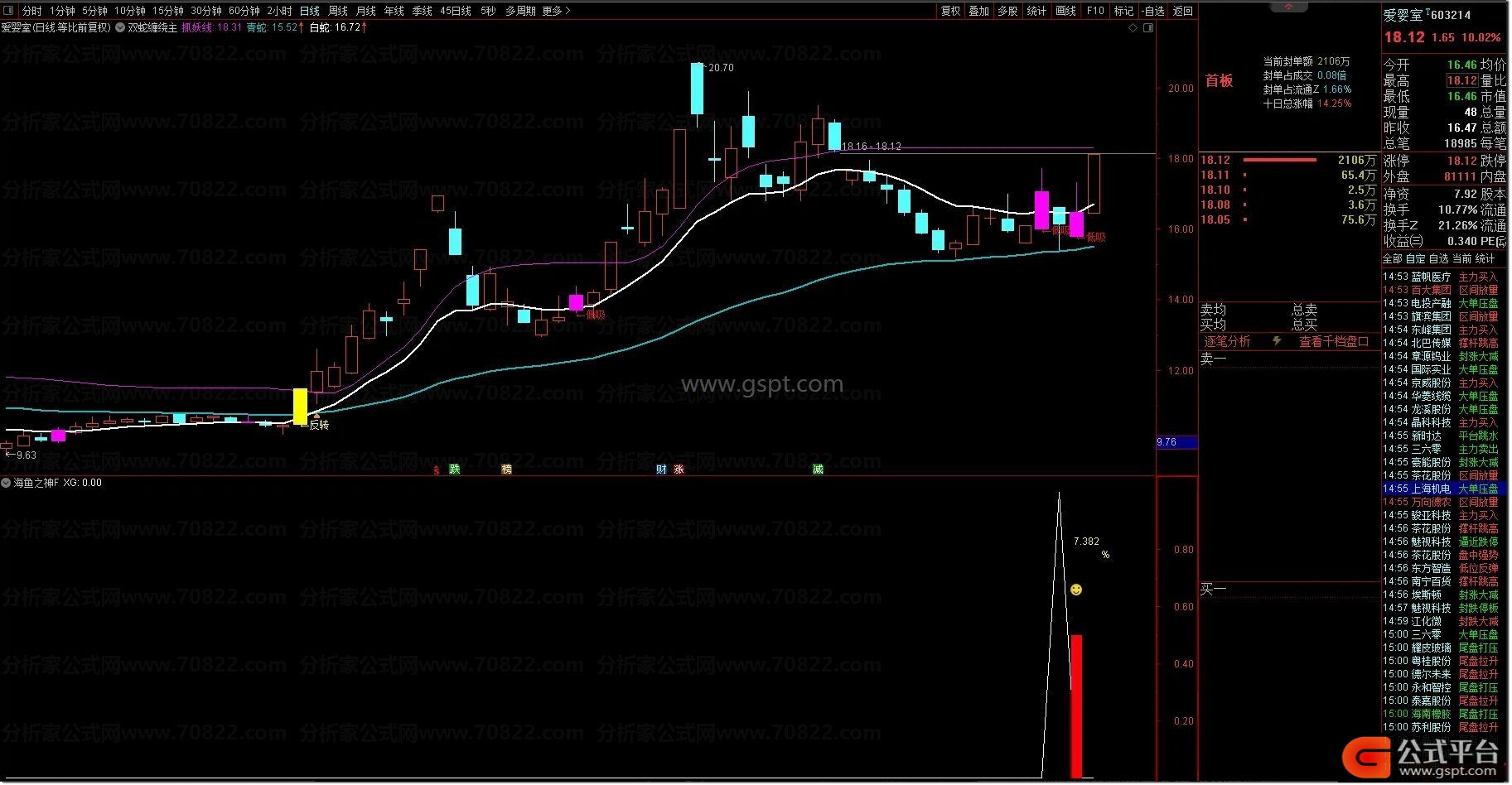Viewport: 1512px width, 785px height.
Task: Click the 榜 marker below chart
Action: (x=506, y=470)
